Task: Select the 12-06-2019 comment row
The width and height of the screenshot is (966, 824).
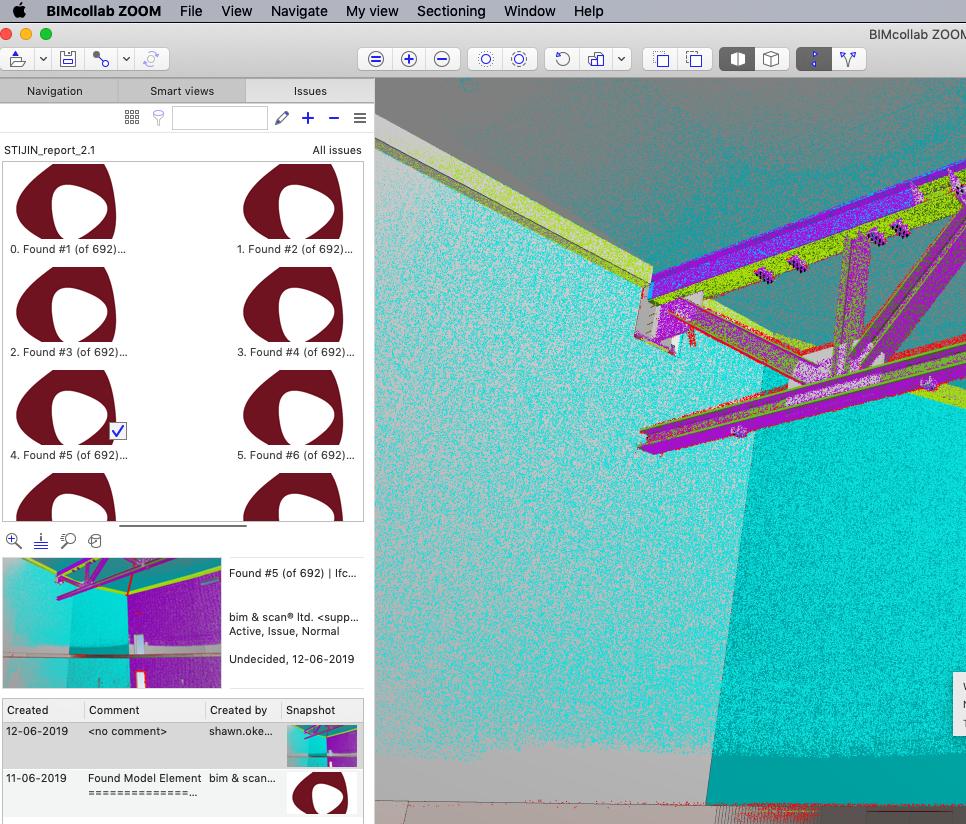Action: [183, 745]
